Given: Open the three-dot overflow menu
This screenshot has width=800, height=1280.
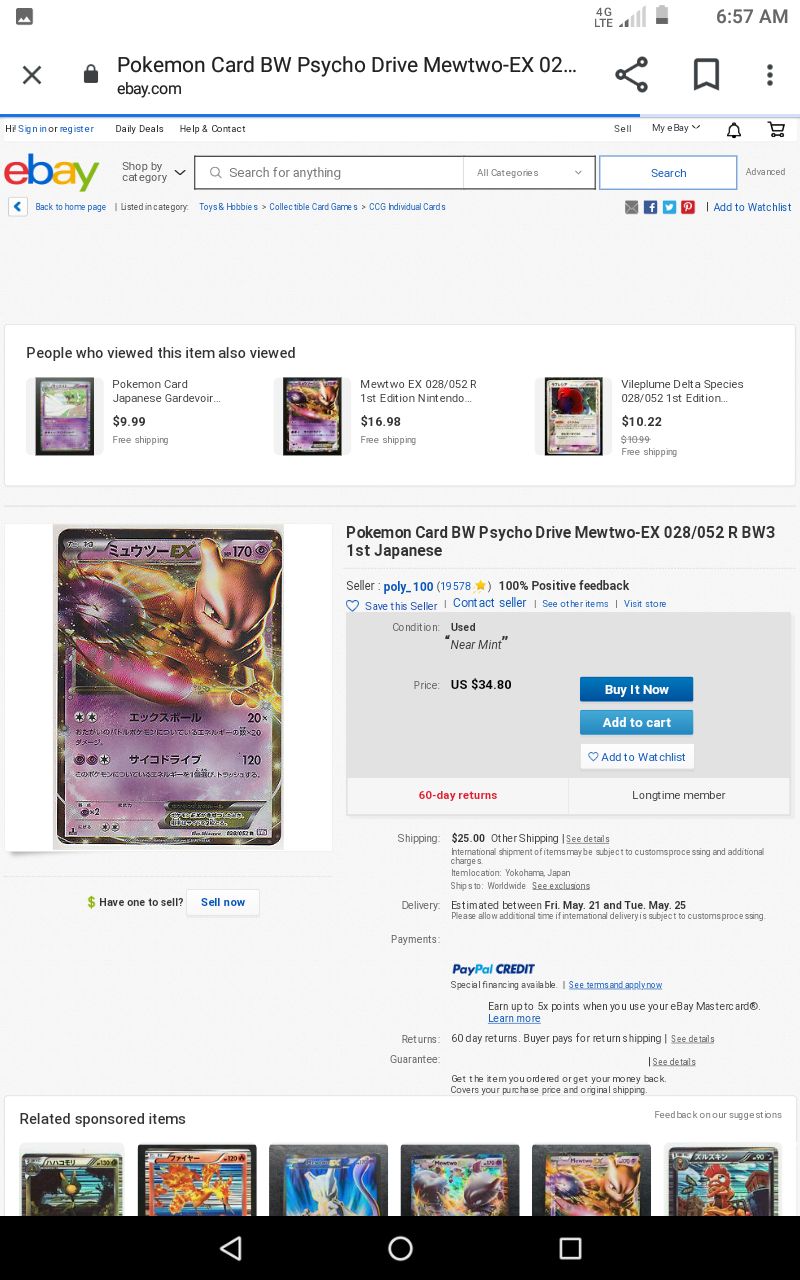Looking at the screenshot, I should coord(769,75).
